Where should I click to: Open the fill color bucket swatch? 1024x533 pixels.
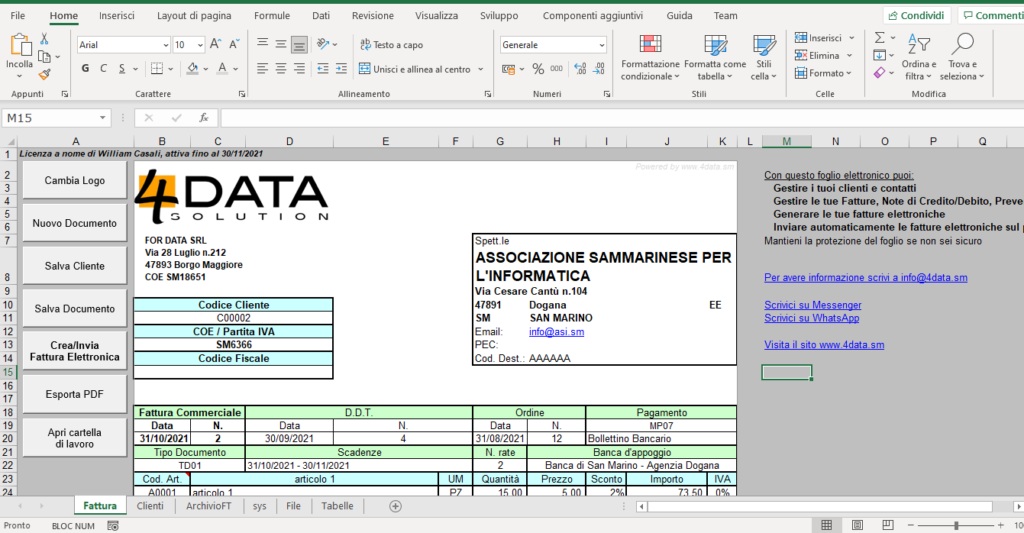[x=193, y=68]
